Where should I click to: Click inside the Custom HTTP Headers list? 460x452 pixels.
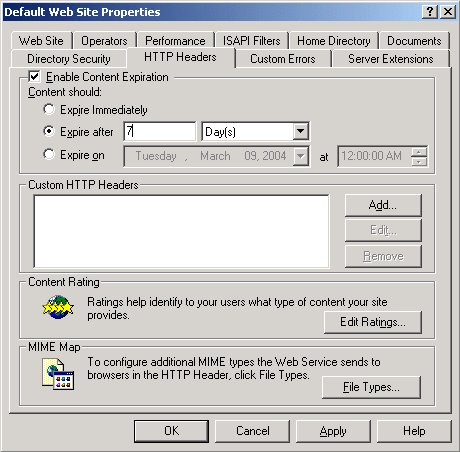(x=181, y=231)
